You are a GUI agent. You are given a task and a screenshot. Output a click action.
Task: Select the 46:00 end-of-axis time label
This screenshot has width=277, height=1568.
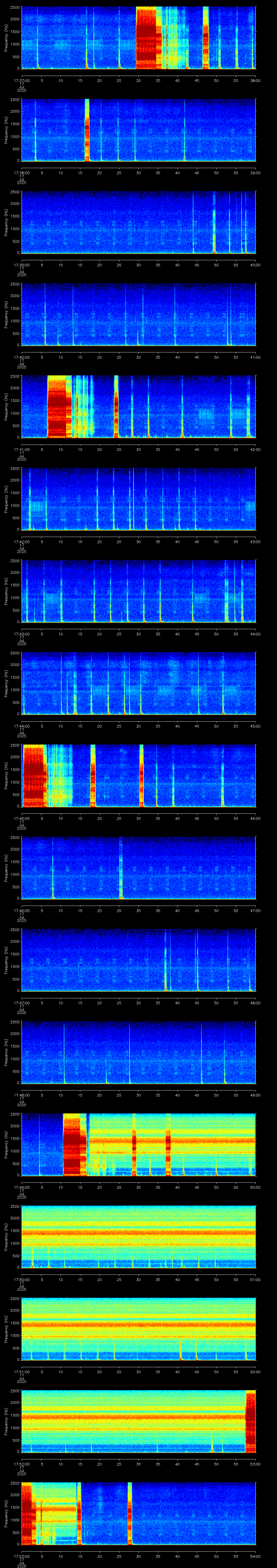pos(255,819)
